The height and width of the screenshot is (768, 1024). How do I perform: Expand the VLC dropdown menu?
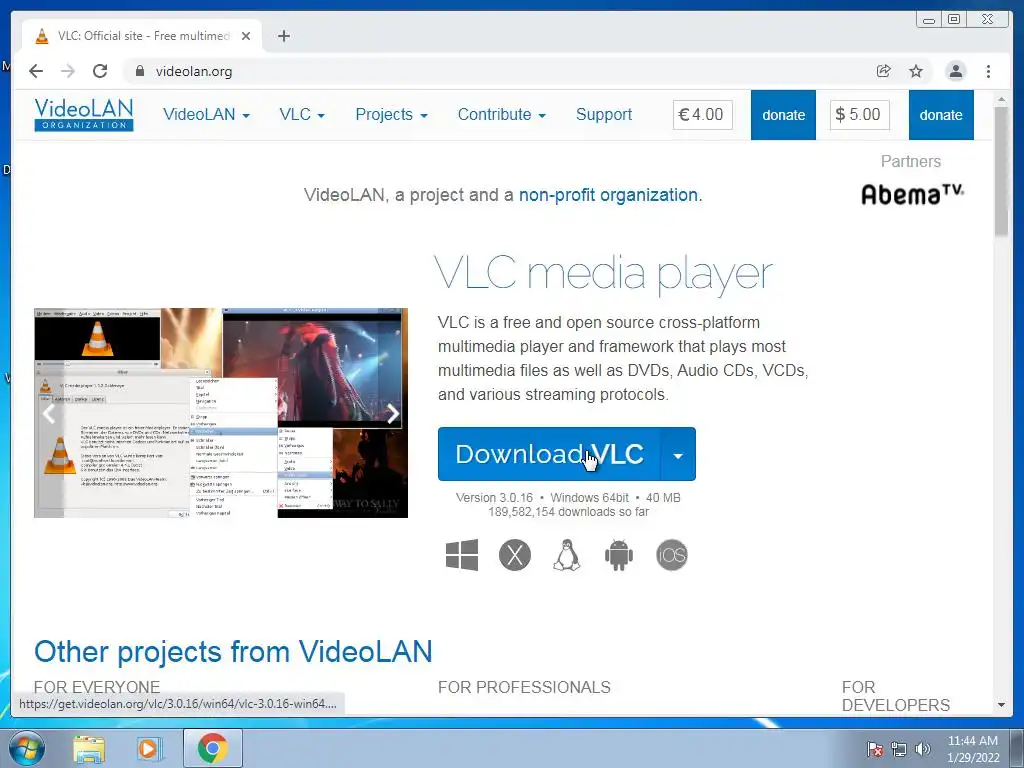302,114
